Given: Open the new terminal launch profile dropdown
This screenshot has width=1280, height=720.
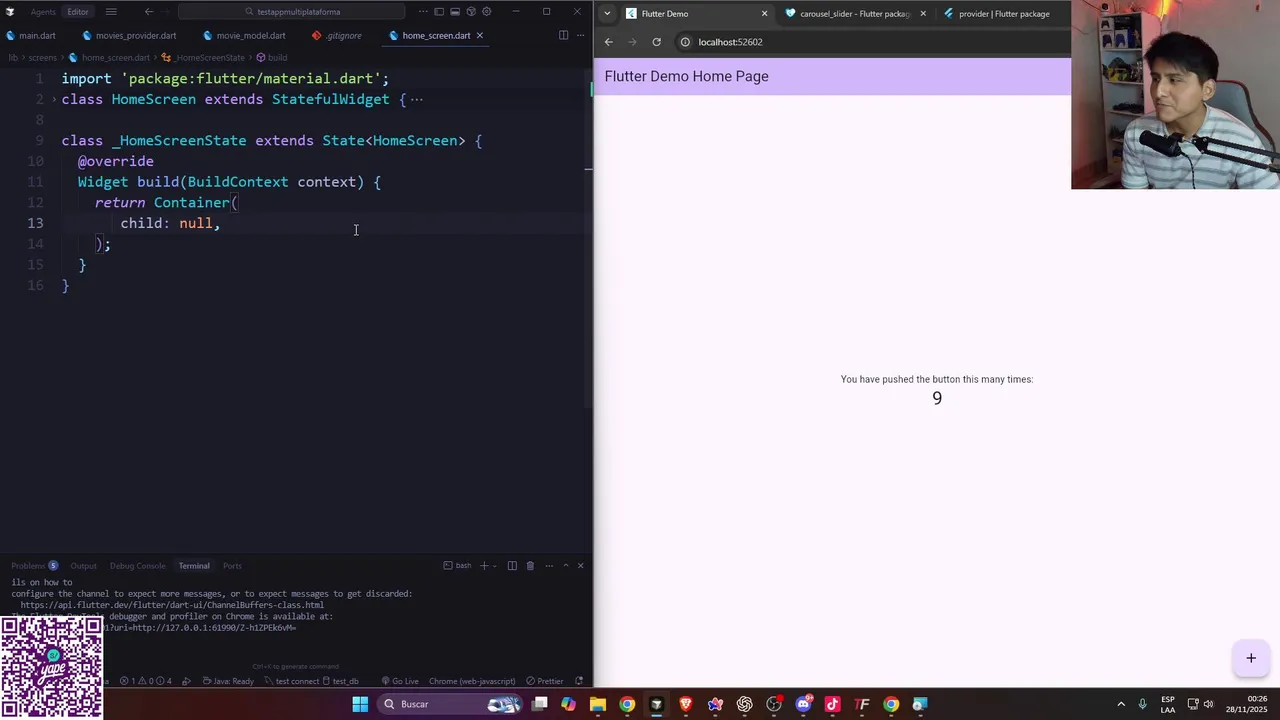Looking at the screenshot, I should click(496, 566).
